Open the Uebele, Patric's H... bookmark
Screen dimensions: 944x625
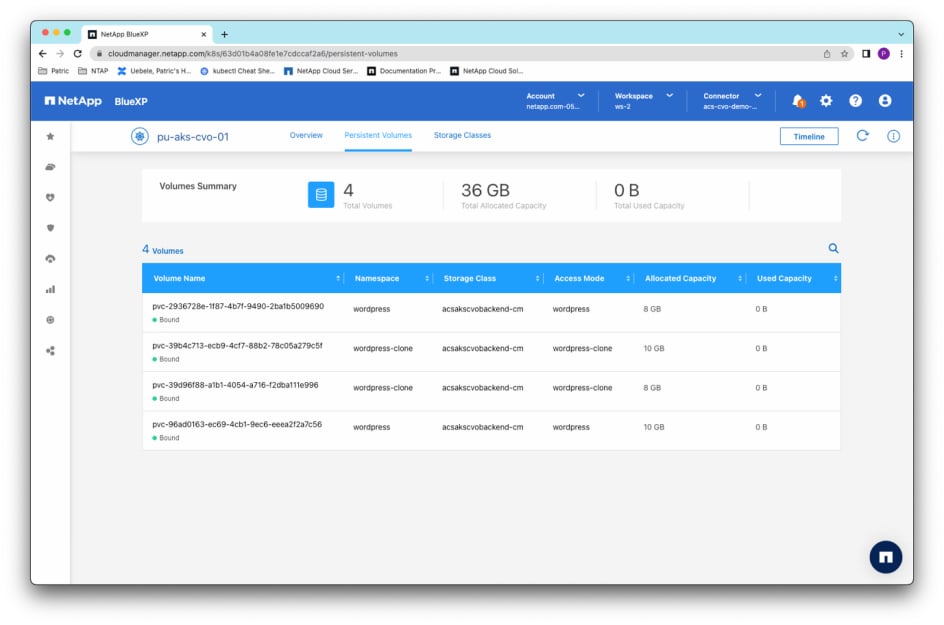pos(154,71)
